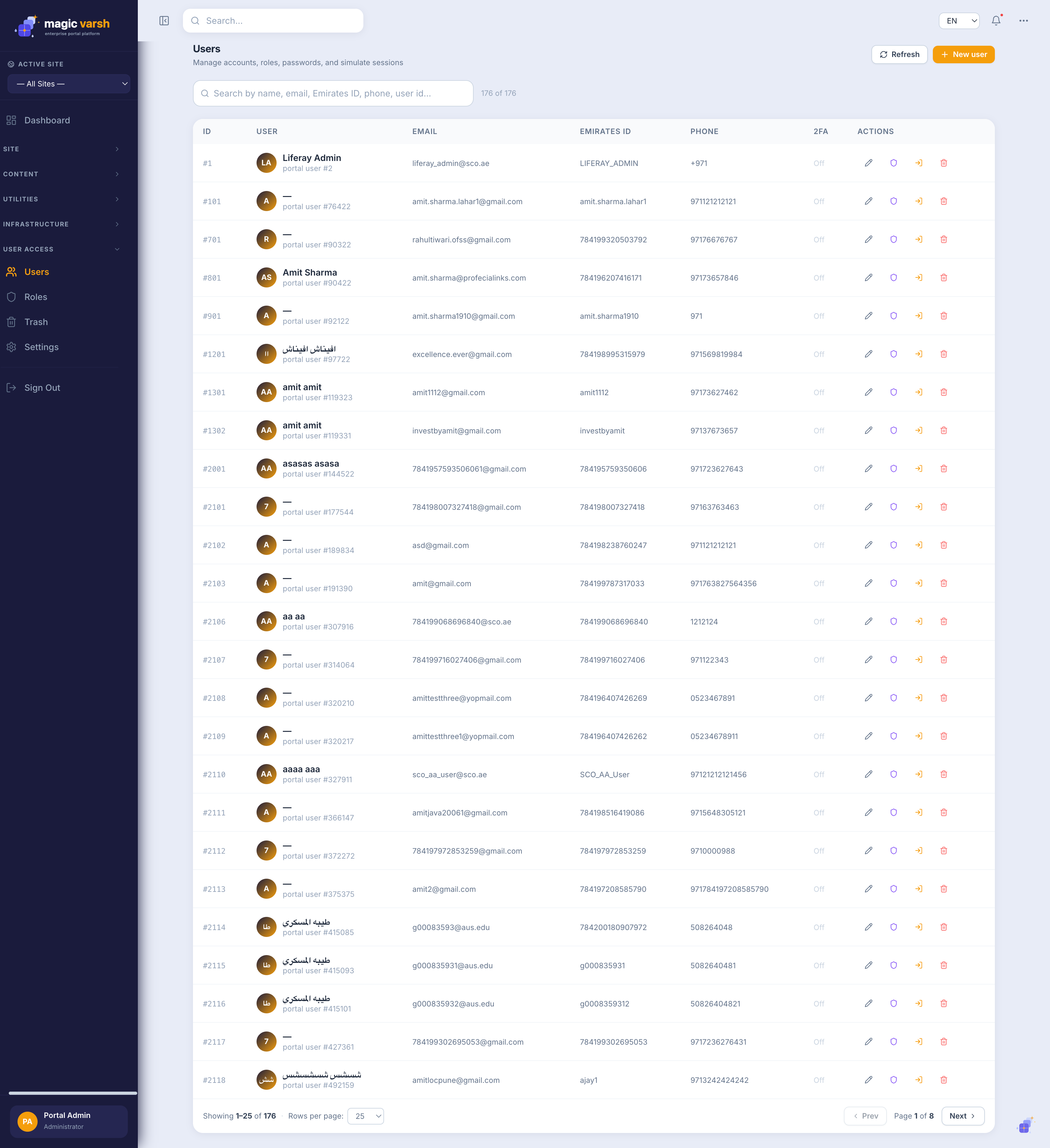The height and width of the screenshot is (1148, 1050).
Task: Delete user amit1112@gmail.com
Action: point(943,392)
